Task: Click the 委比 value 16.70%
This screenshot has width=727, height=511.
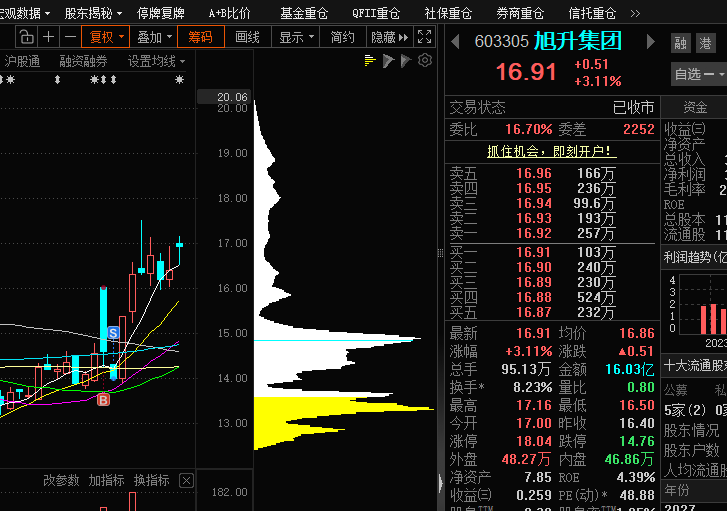Action: pyautogui.click(x=529, y=129)
